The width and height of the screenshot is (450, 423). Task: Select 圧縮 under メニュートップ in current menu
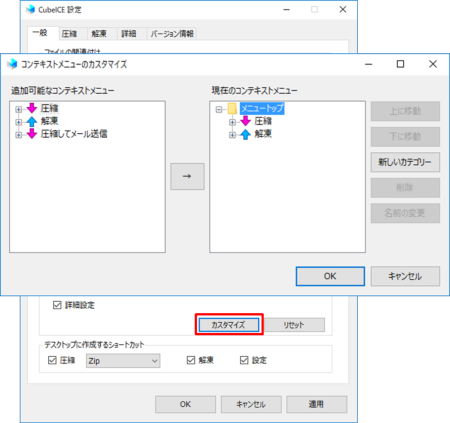263,121
